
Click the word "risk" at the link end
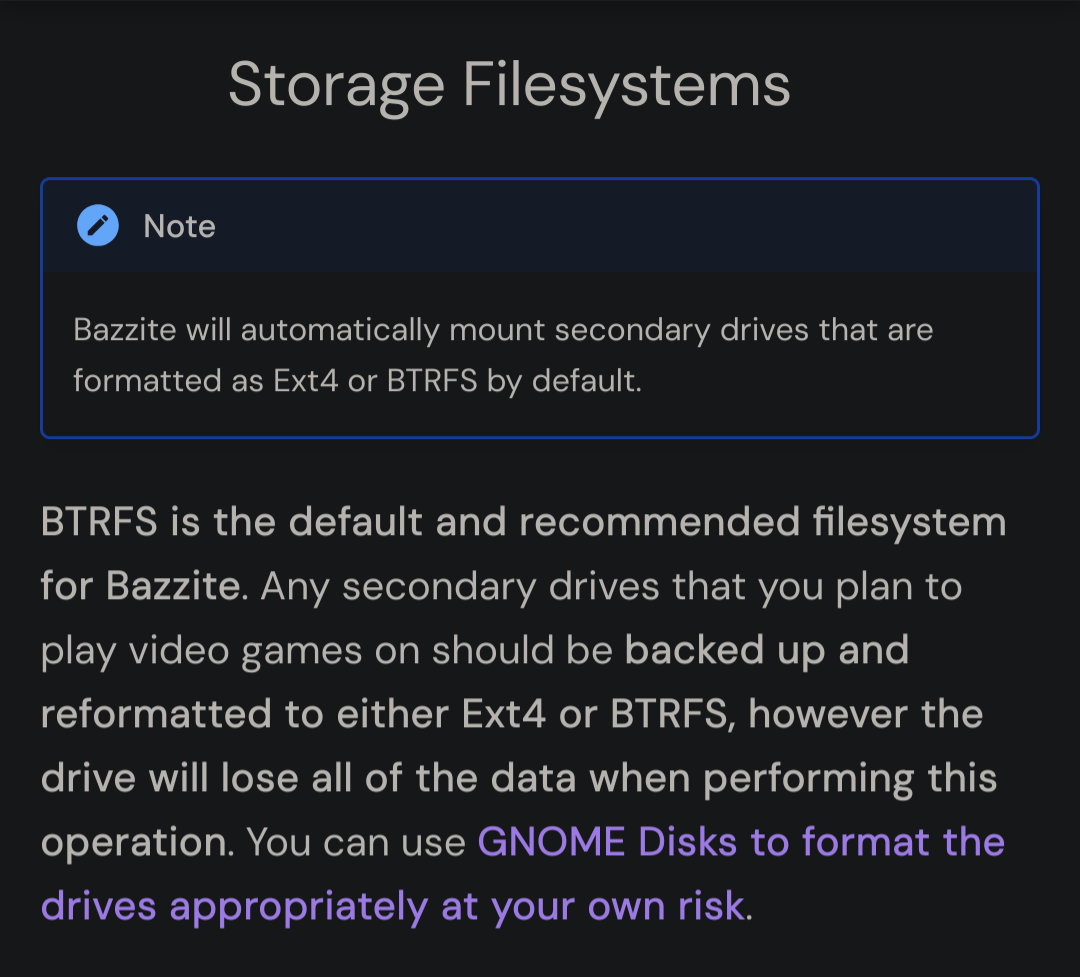(712, 905)
